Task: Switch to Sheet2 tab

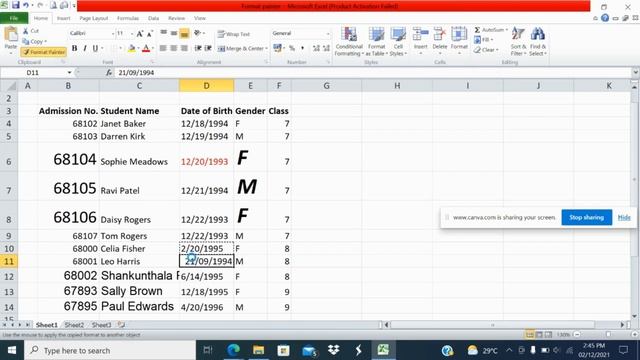Action: click(74, 325)
